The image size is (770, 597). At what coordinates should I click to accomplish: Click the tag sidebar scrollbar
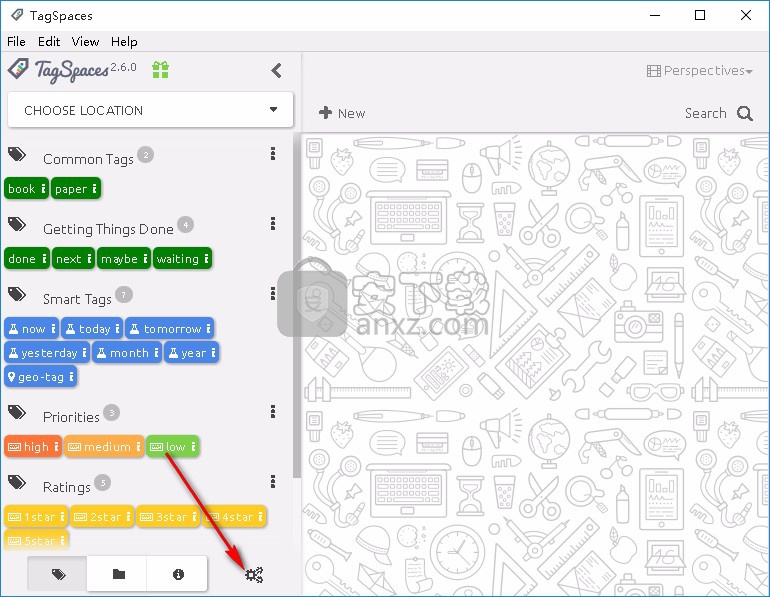(x=297, y=304)
